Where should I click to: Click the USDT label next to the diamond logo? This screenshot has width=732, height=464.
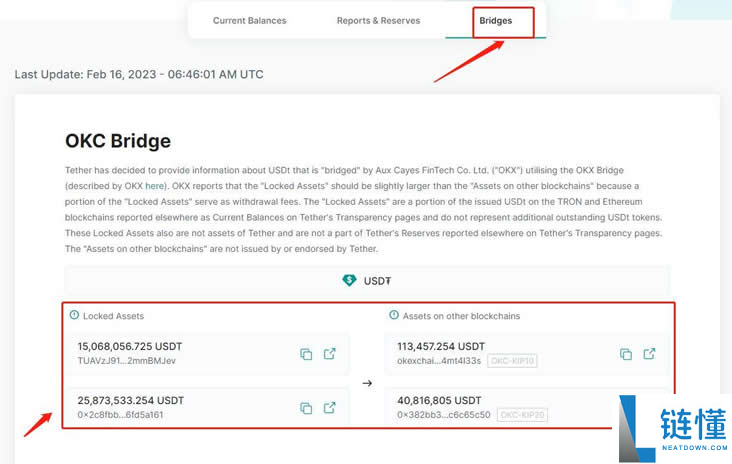[377, 281]
